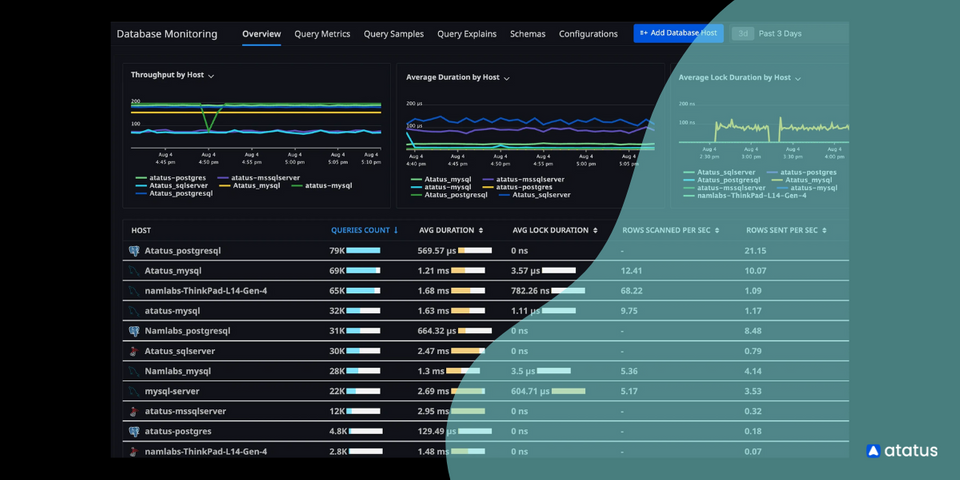This screenshot has height=480, width=960.
Task: Click the 782.26 ns lock duration value
Action: coord(530,291)
